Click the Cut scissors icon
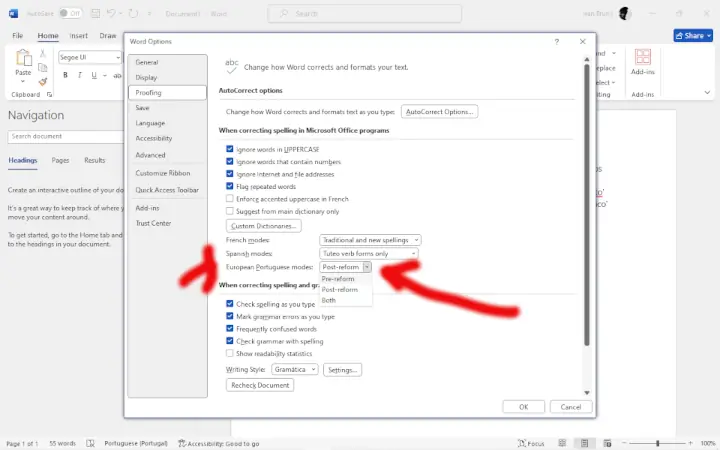The image size is (720, 450). coord(43,53)
